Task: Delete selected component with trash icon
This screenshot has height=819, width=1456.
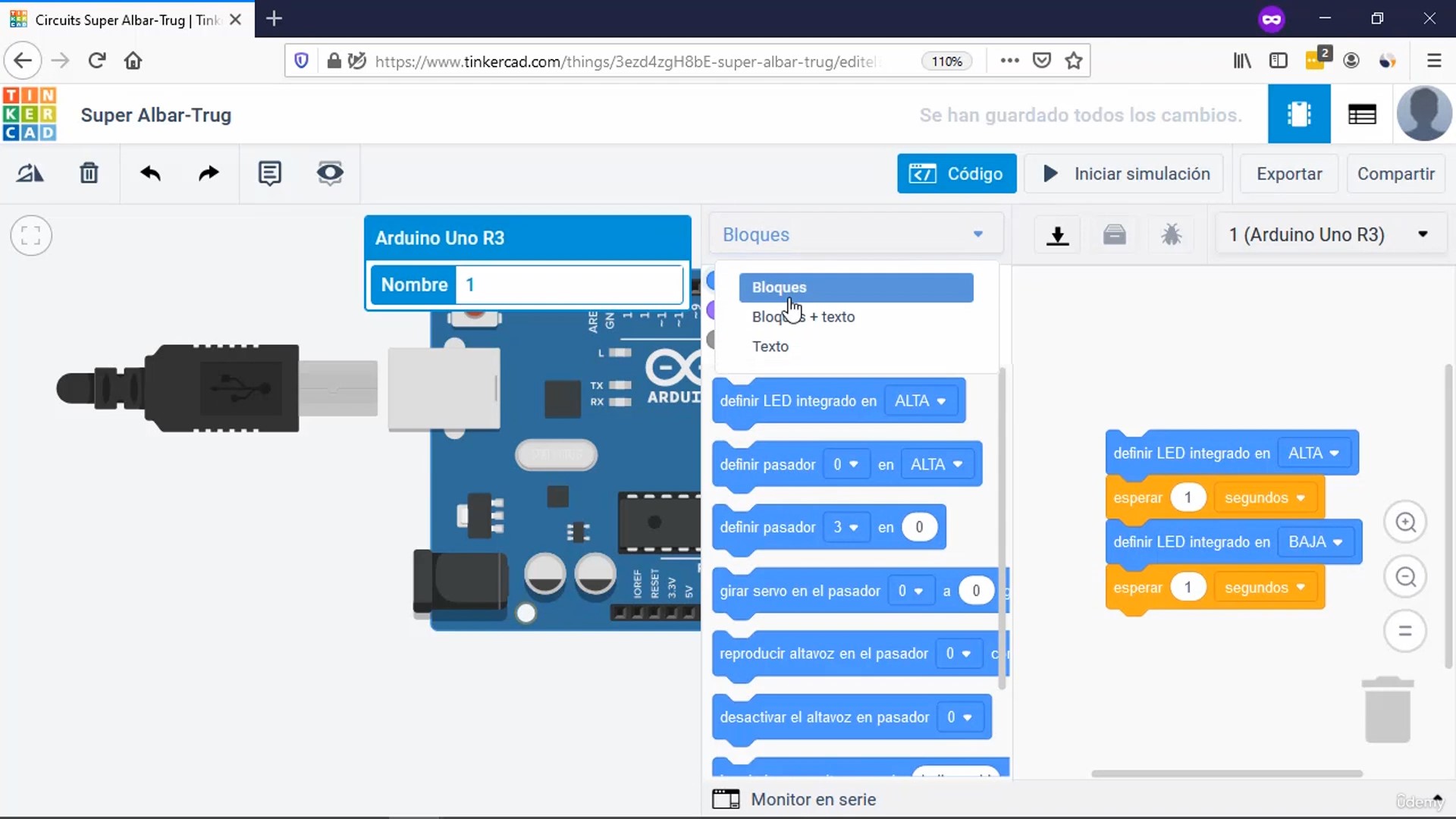Action: click(89, 174)
